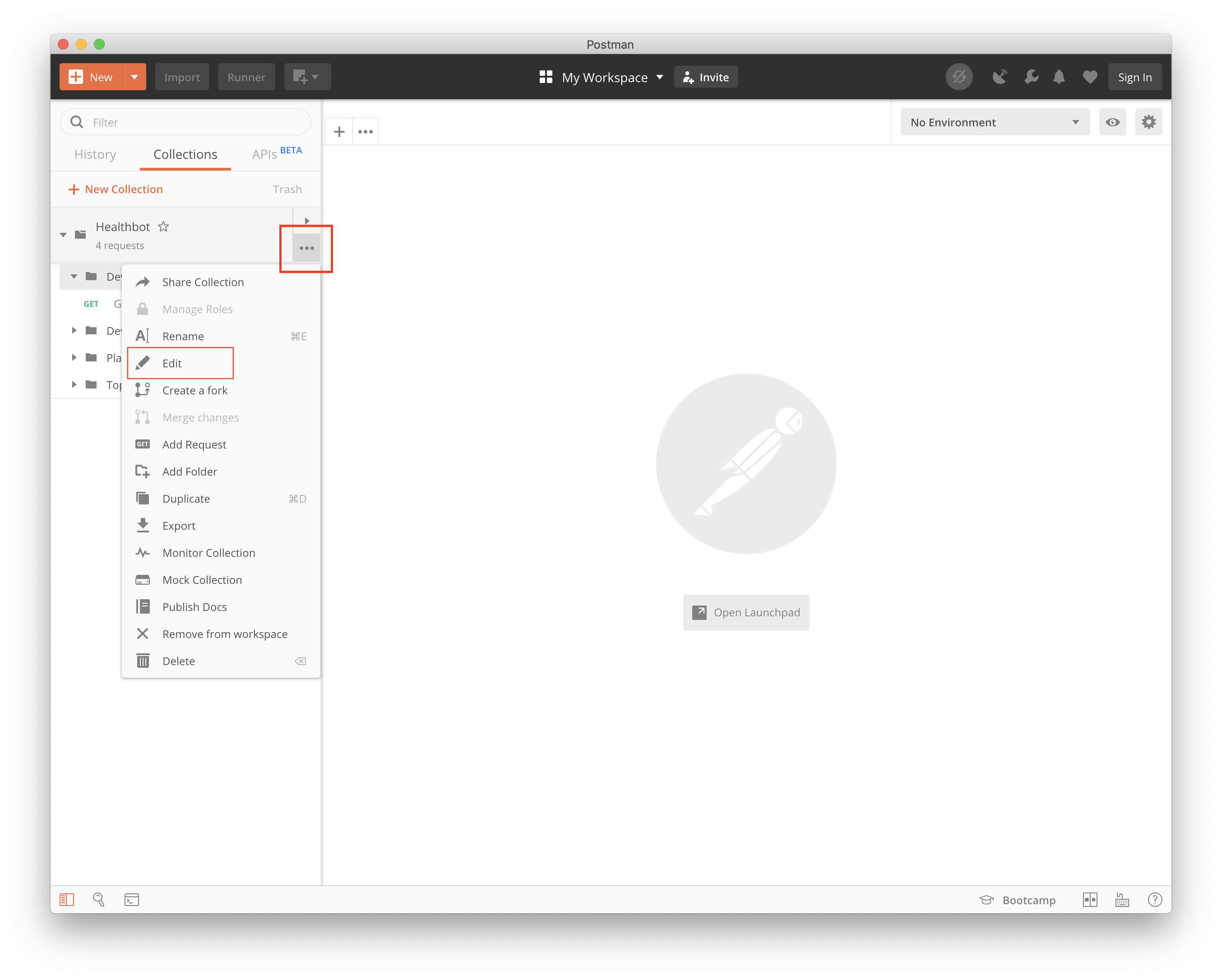Click the orange New button
Viewport: 1222px width, 980px height.
click(x=91, y=77)
